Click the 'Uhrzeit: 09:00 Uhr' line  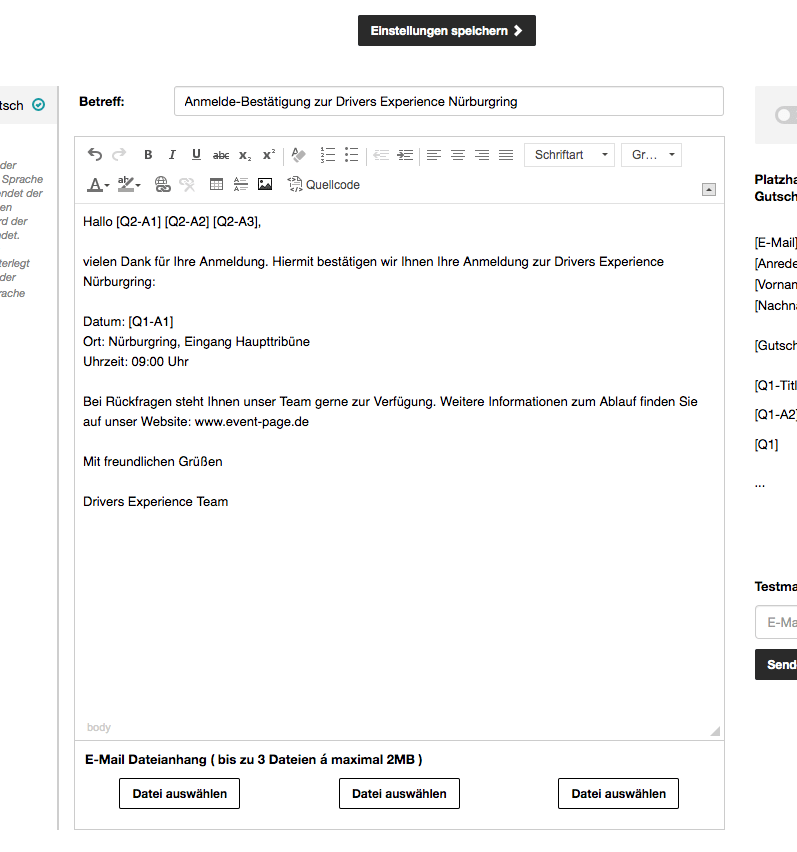pos(136,362)
